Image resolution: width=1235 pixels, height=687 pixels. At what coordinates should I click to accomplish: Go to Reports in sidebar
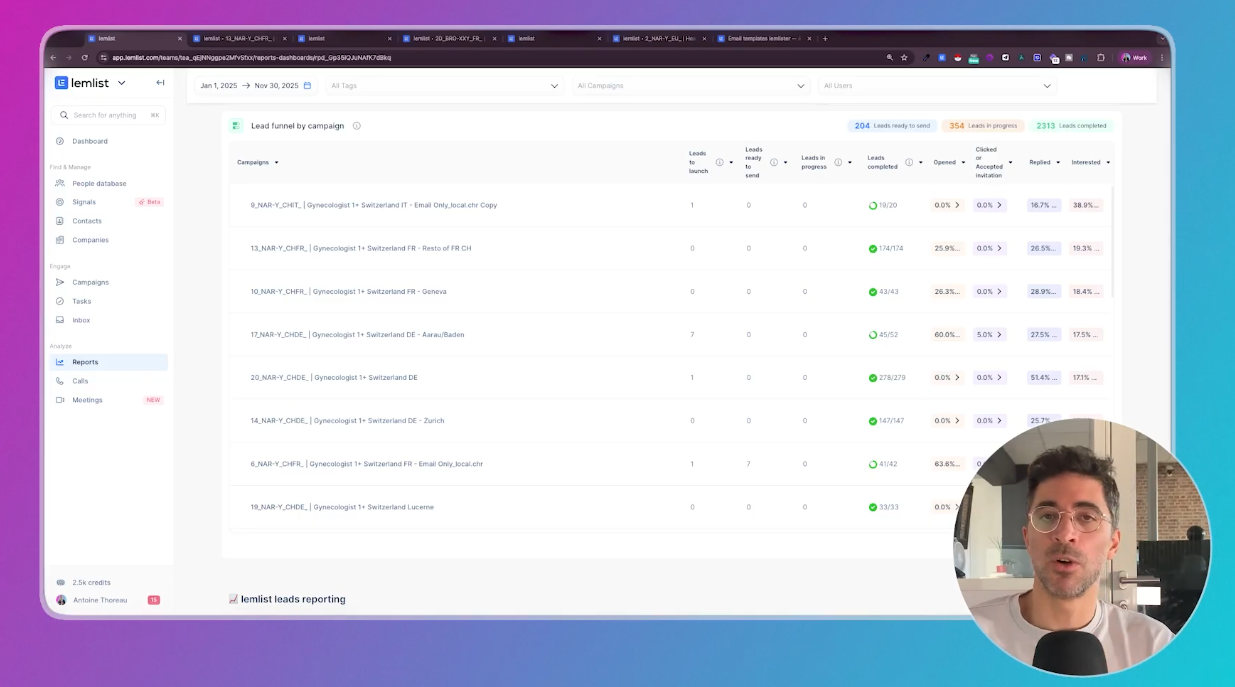pyautogui.click(x=109, y=362)
